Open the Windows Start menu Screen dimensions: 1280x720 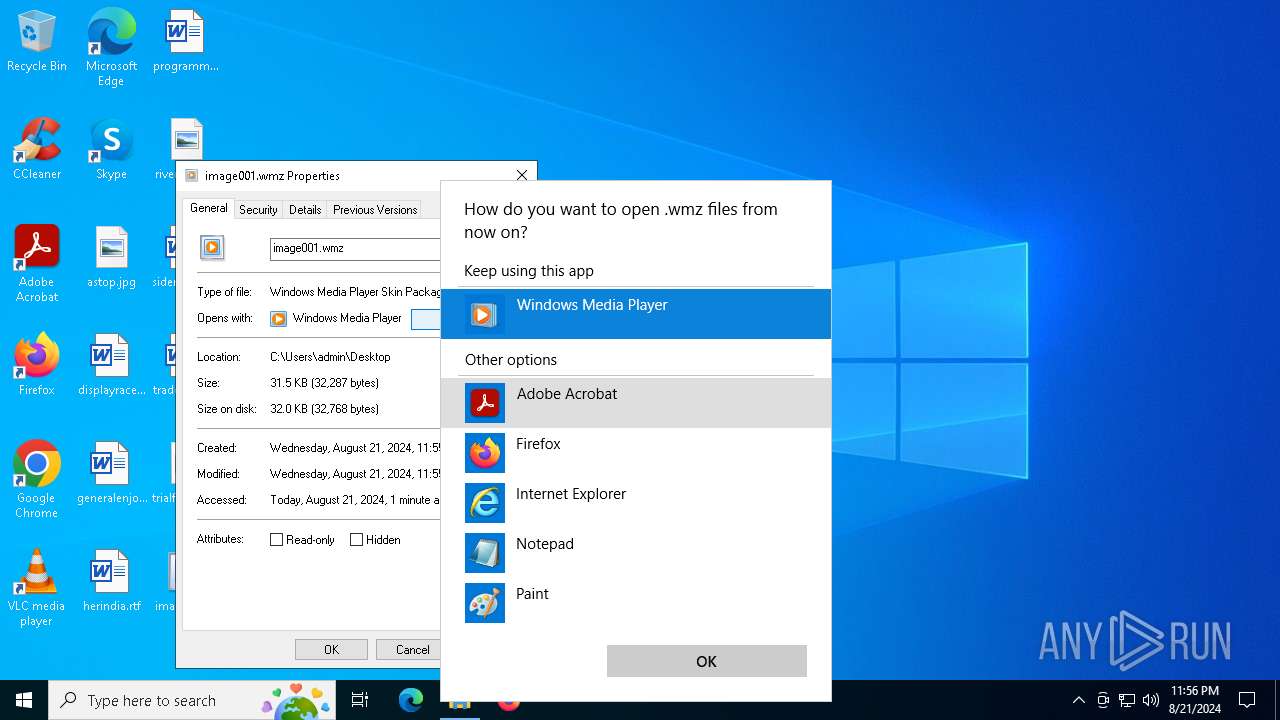pos(24,700)
